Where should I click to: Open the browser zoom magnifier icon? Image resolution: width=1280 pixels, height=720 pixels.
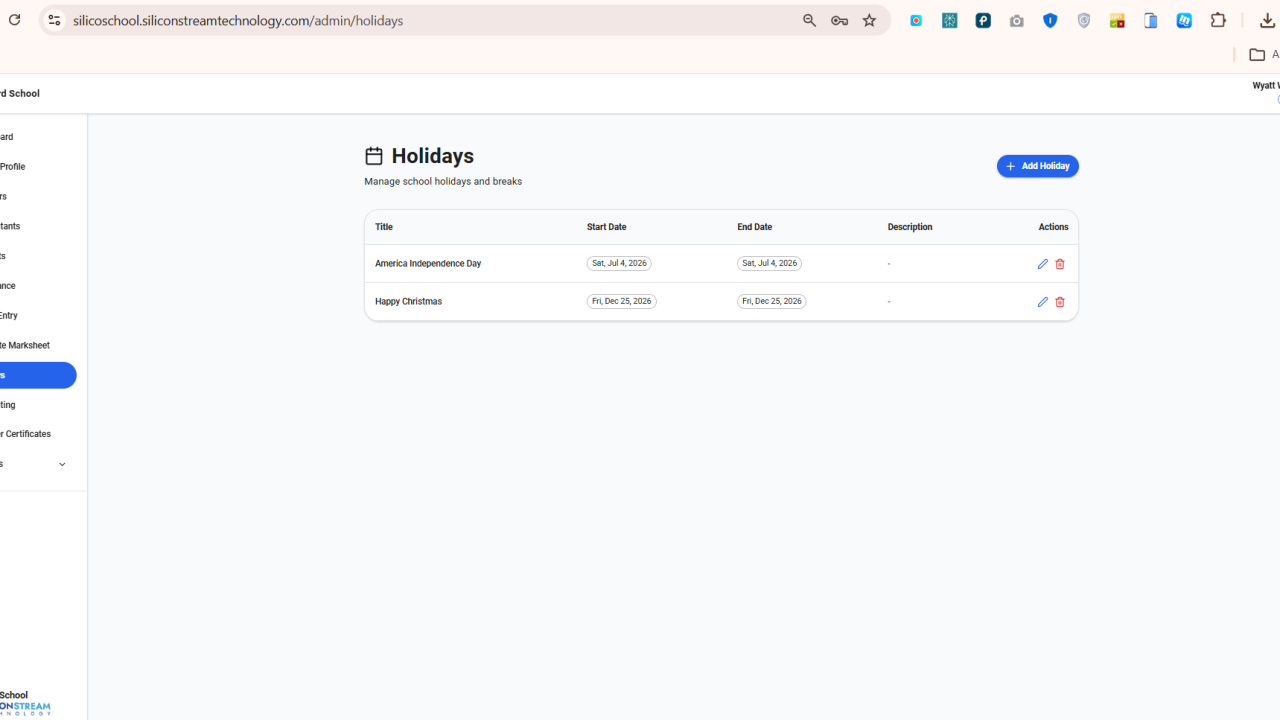pyautogui.click(x=809, y=20)
